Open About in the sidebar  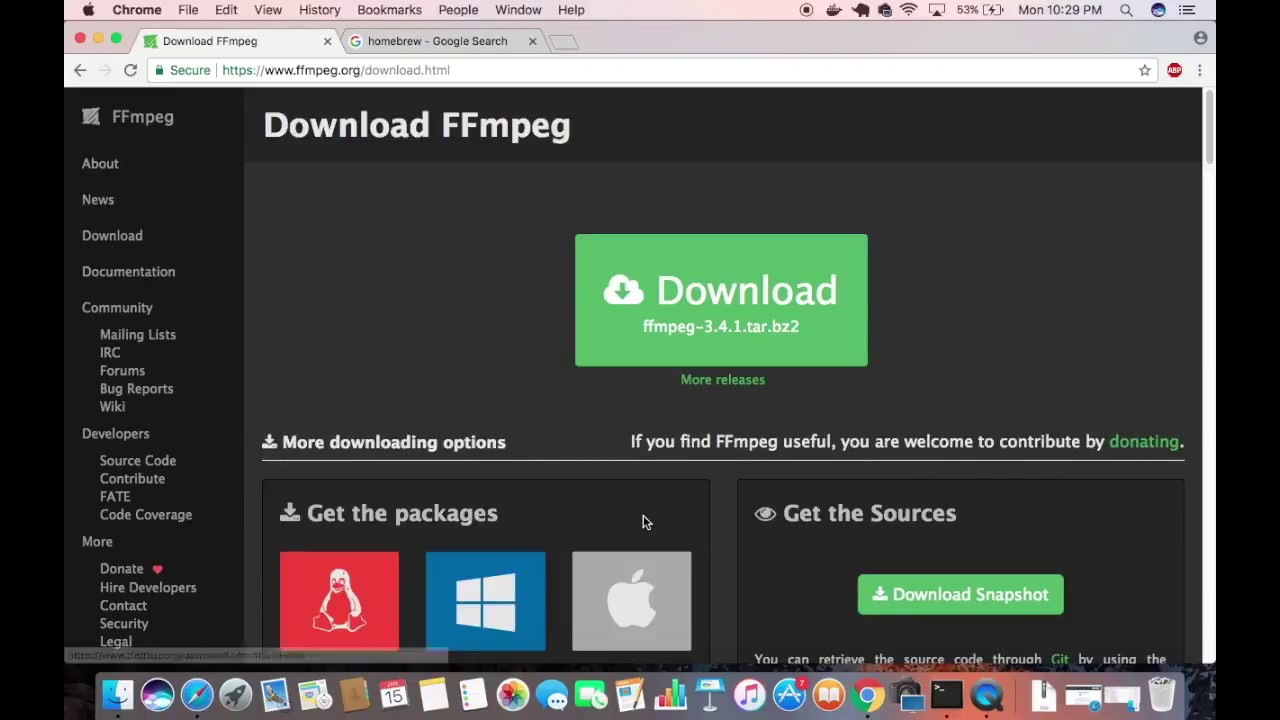100,163
